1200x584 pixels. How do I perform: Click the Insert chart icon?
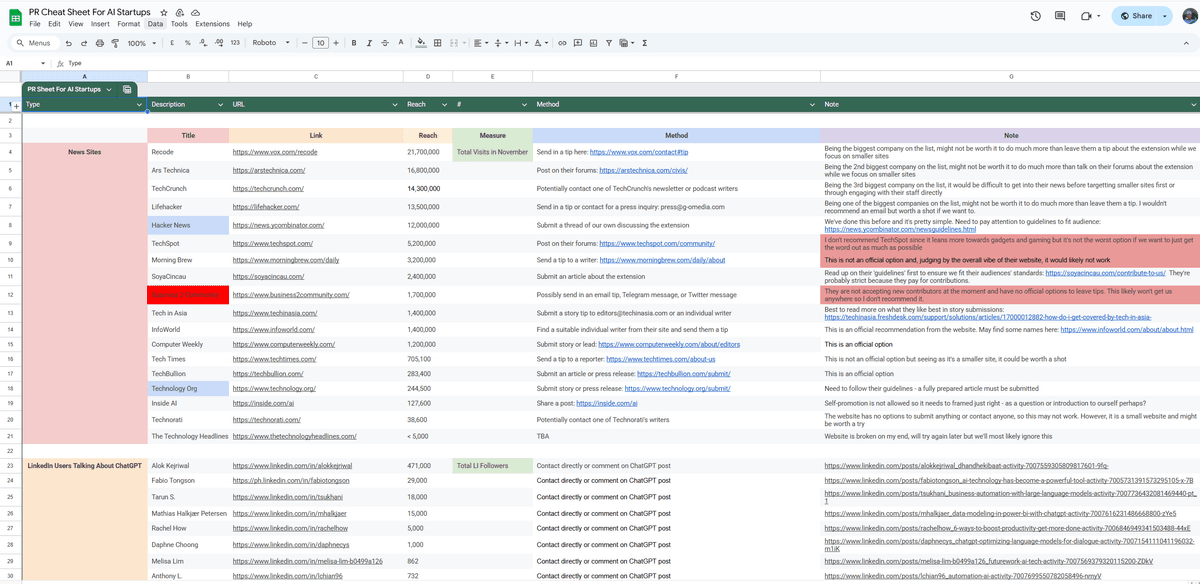(593, 43)
